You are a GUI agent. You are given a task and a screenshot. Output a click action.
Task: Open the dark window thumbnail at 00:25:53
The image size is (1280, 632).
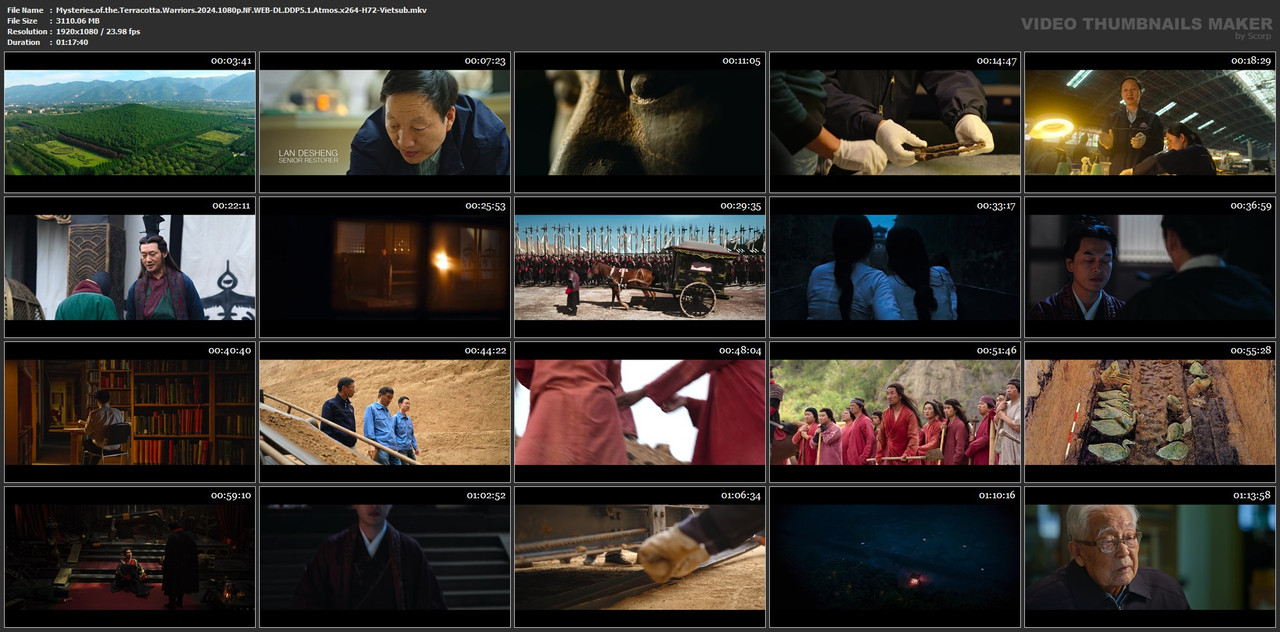tap(385, 267)
